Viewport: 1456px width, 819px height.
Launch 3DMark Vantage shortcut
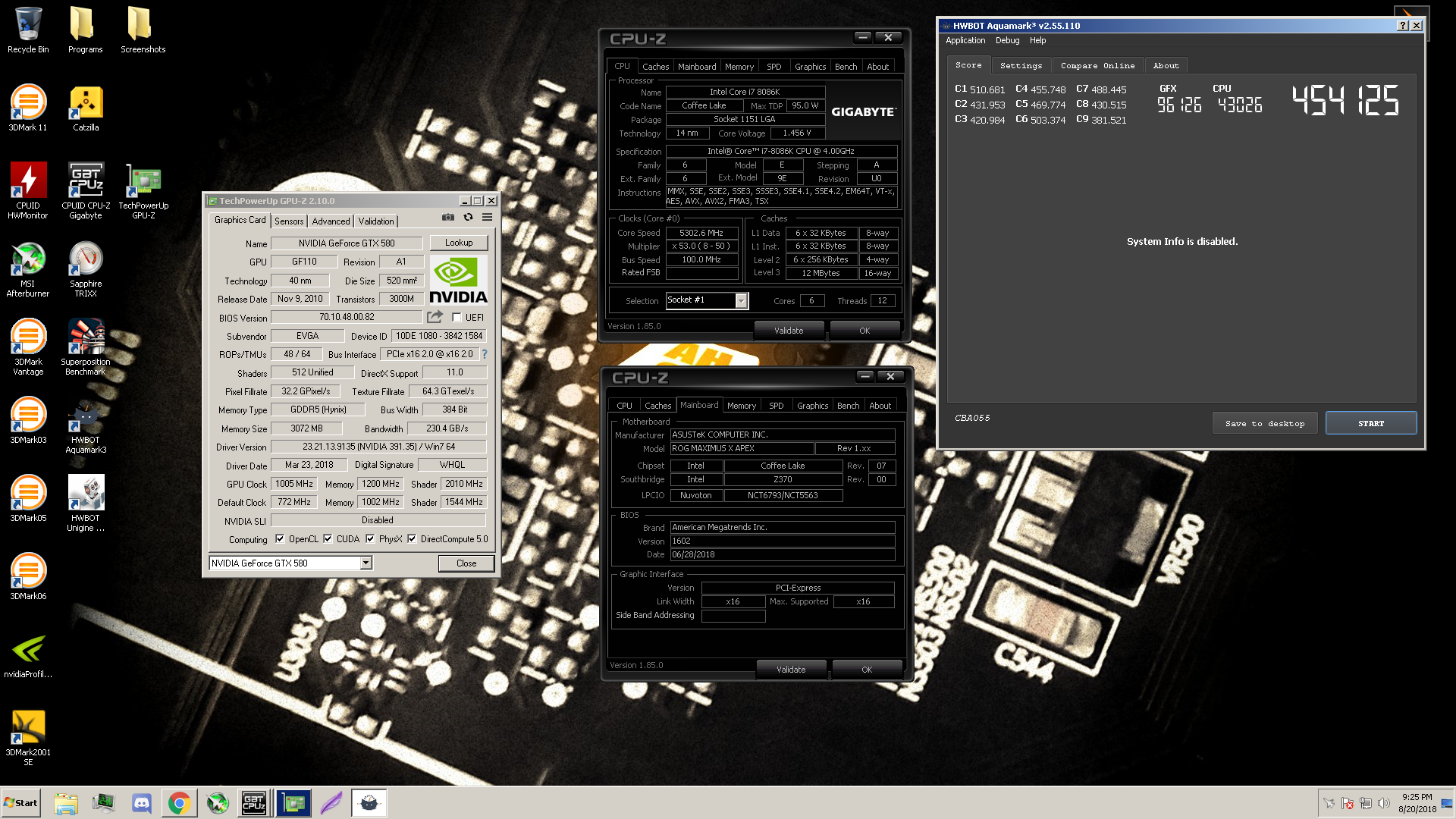coord(28,347)
